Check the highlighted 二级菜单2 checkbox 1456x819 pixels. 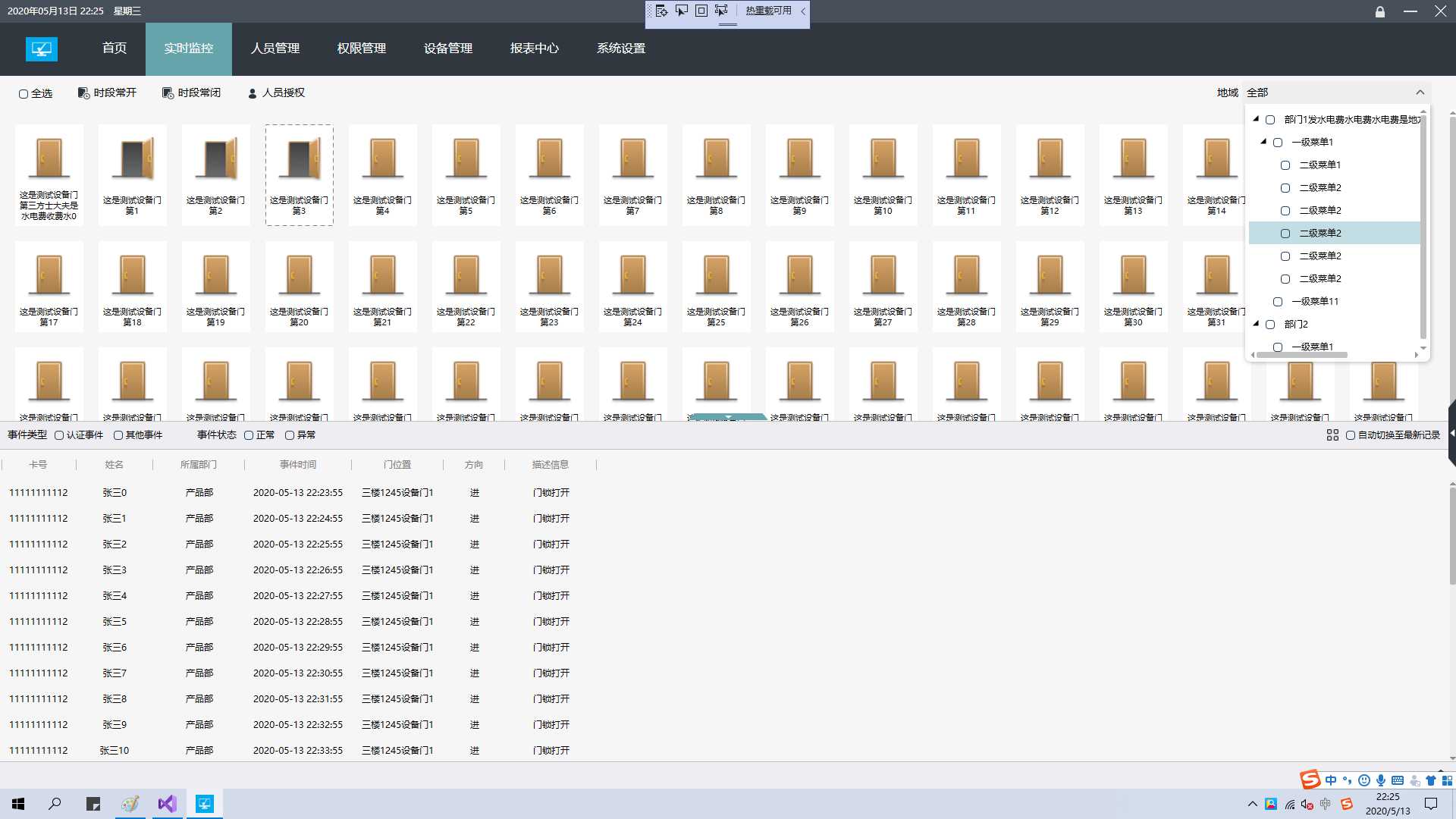[1285, 234]
